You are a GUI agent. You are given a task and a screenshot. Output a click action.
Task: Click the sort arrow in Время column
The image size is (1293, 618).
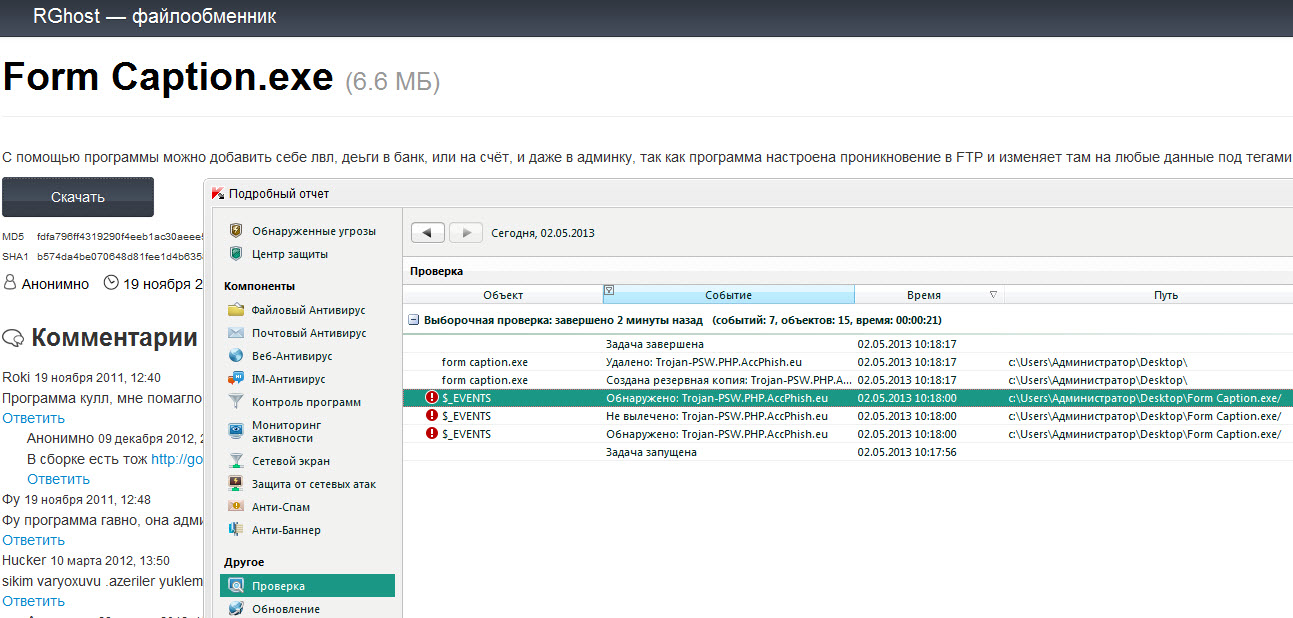tap(992, 295)
